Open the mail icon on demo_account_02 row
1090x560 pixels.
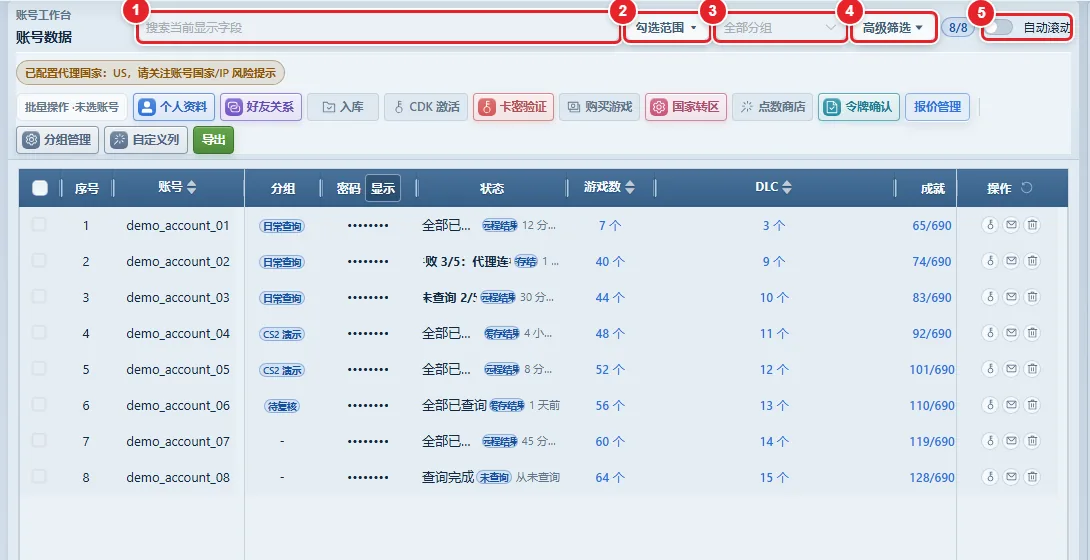(x=1011, y=261)
